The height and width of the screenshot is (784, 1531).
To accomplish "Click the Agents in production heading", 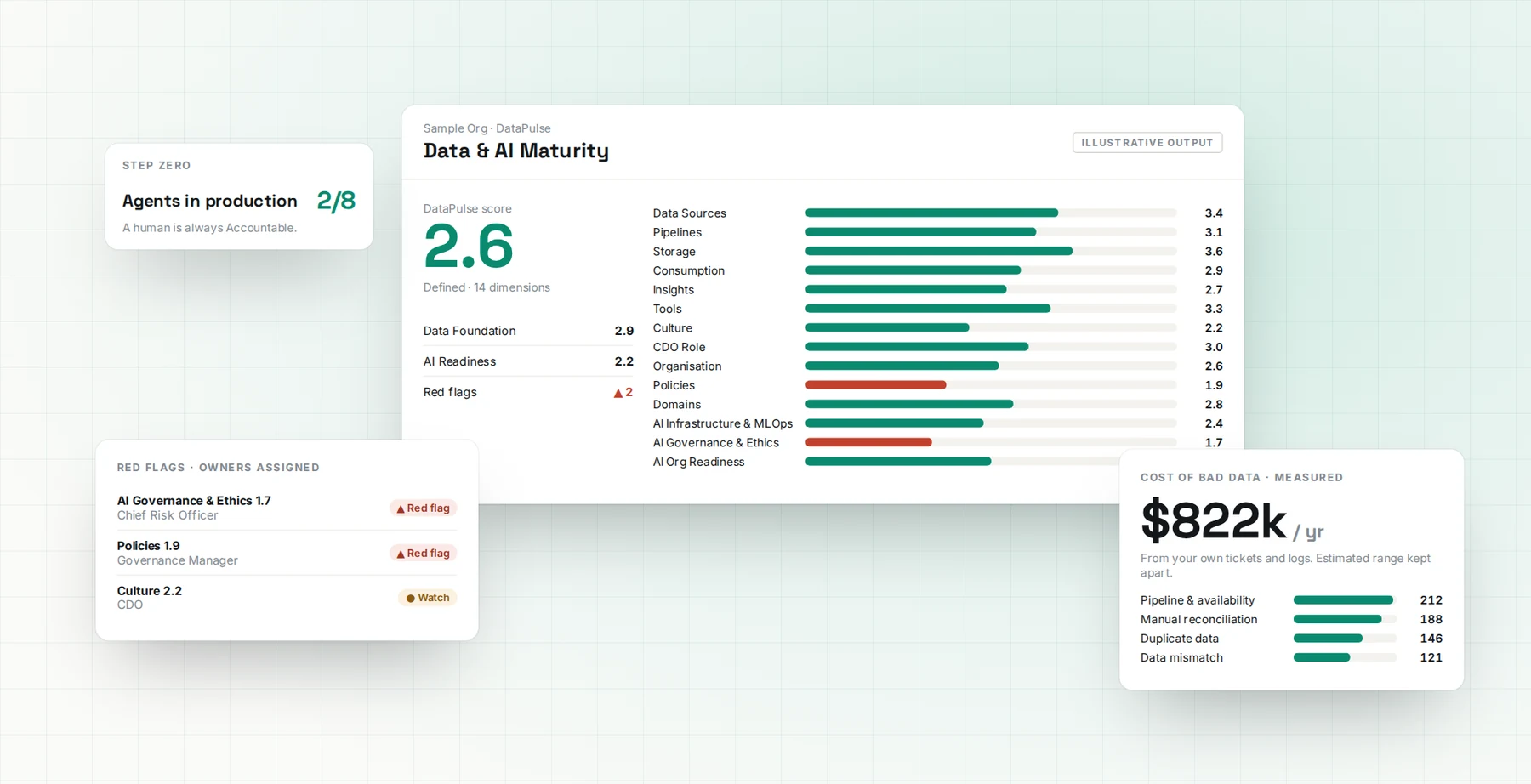I will click(210, 201).
